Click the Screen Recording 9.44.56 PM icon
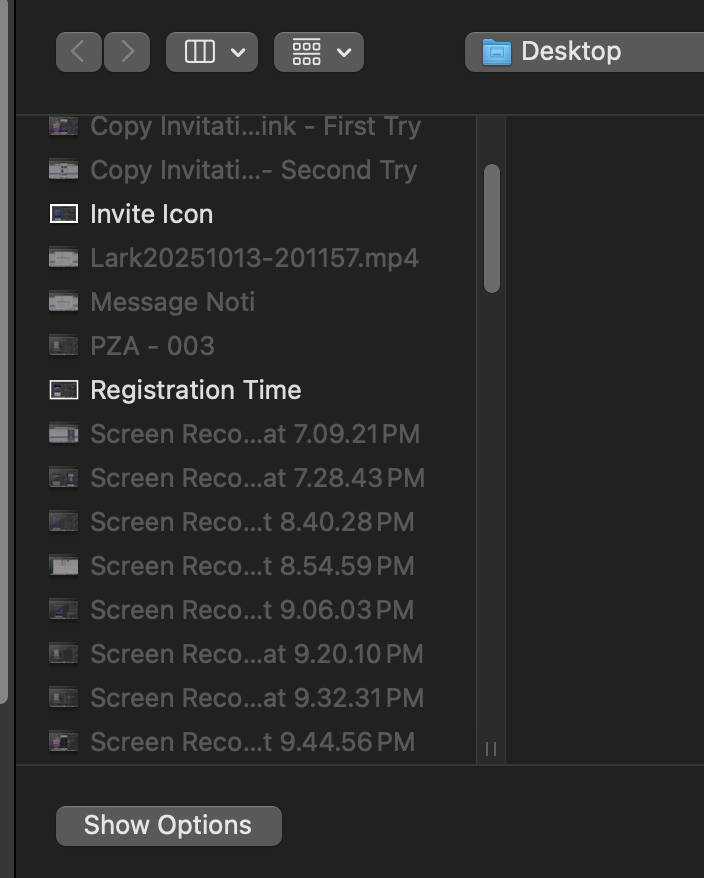 pyautogui.click(x=64, y=742)
